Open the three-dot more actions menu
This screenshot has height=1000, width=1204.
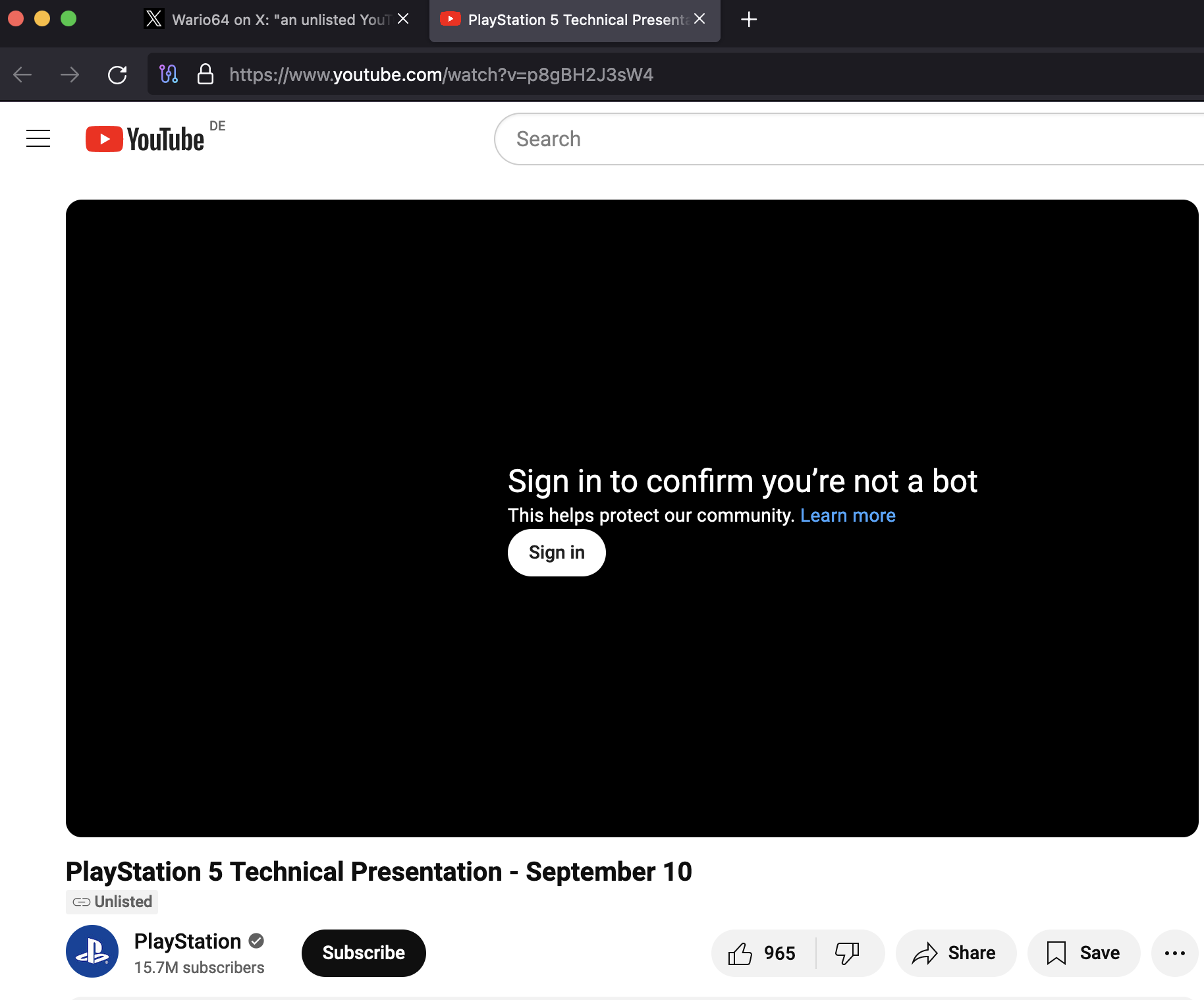pos(1174,953)
